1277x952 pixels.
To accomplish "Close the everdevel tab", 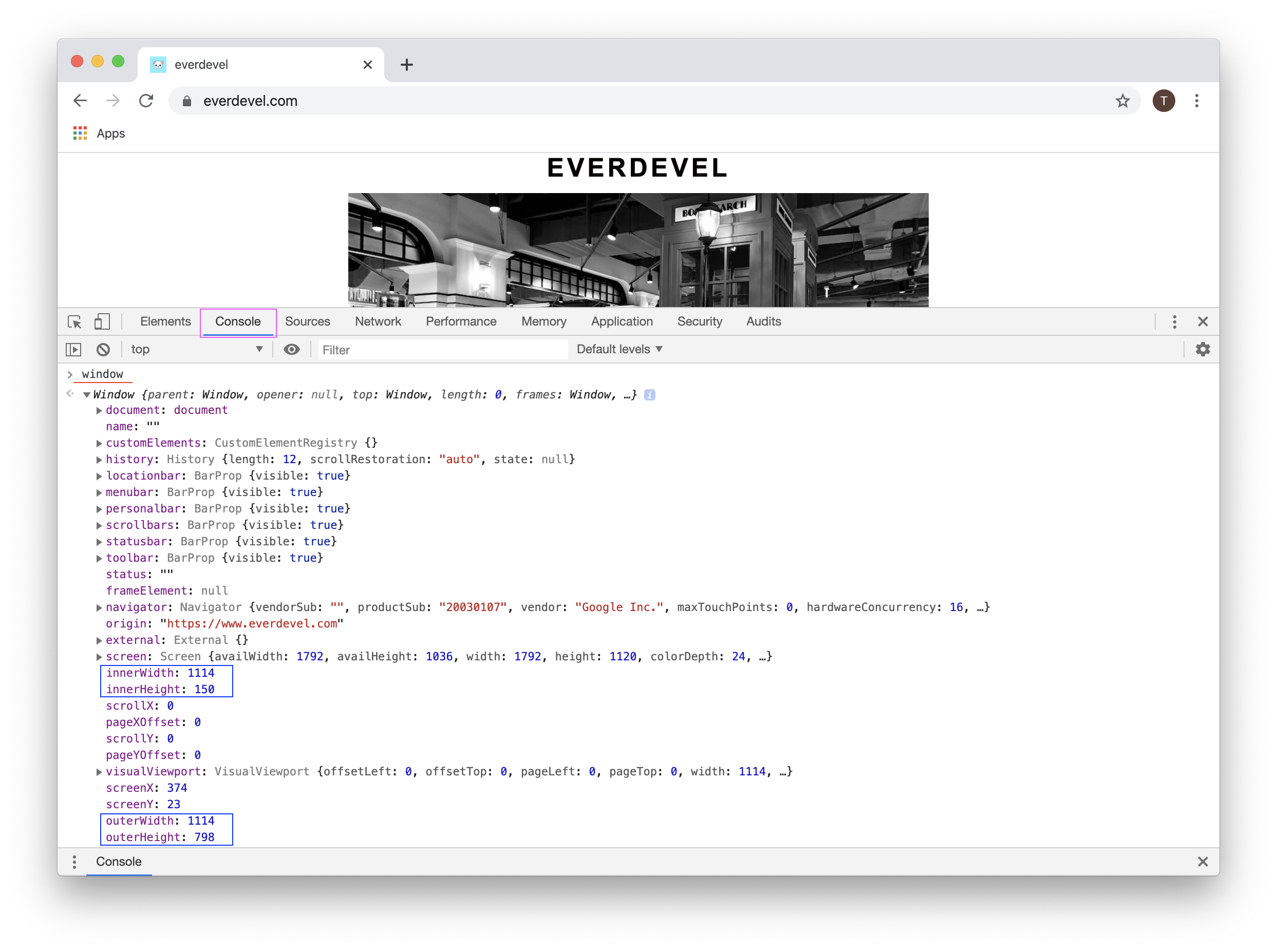I will pyautogui.click(x=367, y=65).
